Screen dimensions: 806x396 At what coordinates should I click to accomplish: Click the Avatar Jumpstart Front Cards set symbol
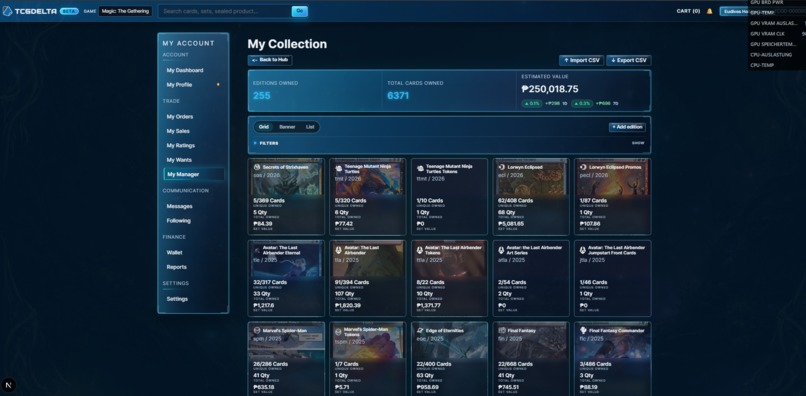coord(583,250)
